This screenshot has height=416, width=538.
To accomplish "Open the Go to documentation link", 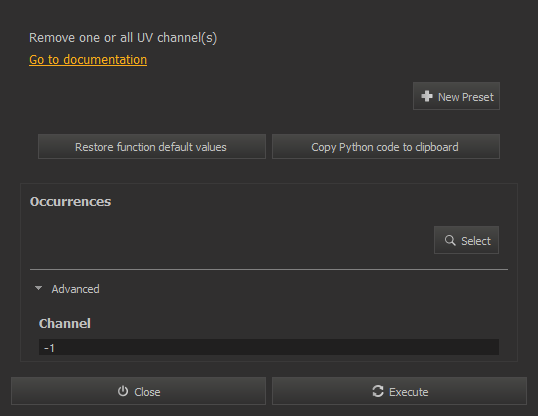I will point(88,60).
